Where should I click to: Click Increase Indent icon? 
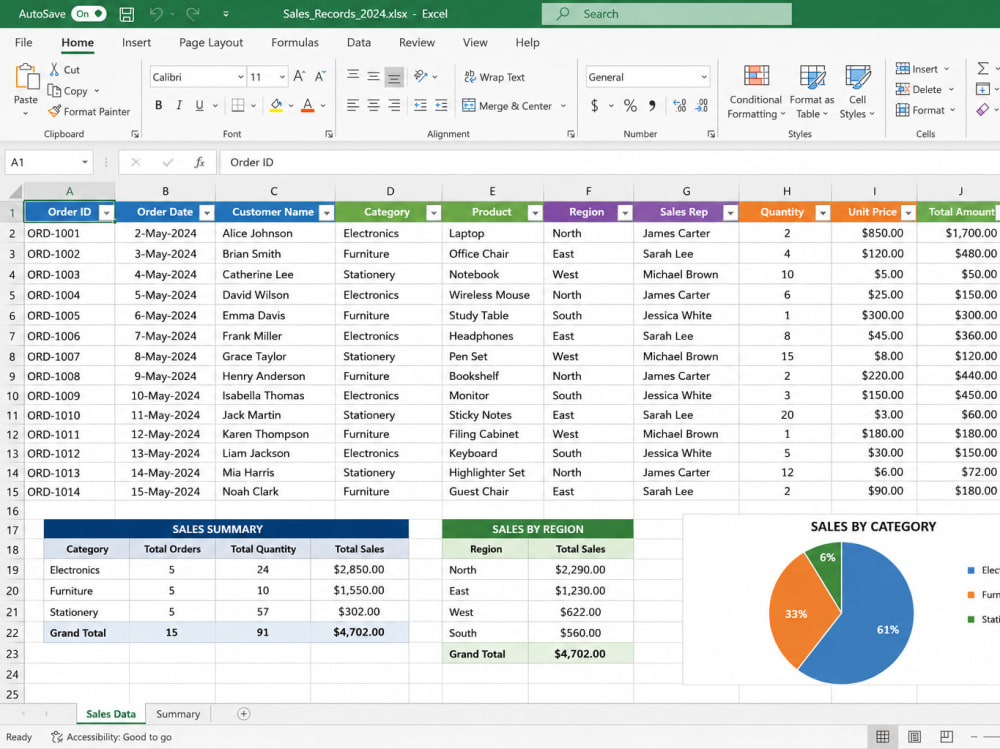coord(441,105)
